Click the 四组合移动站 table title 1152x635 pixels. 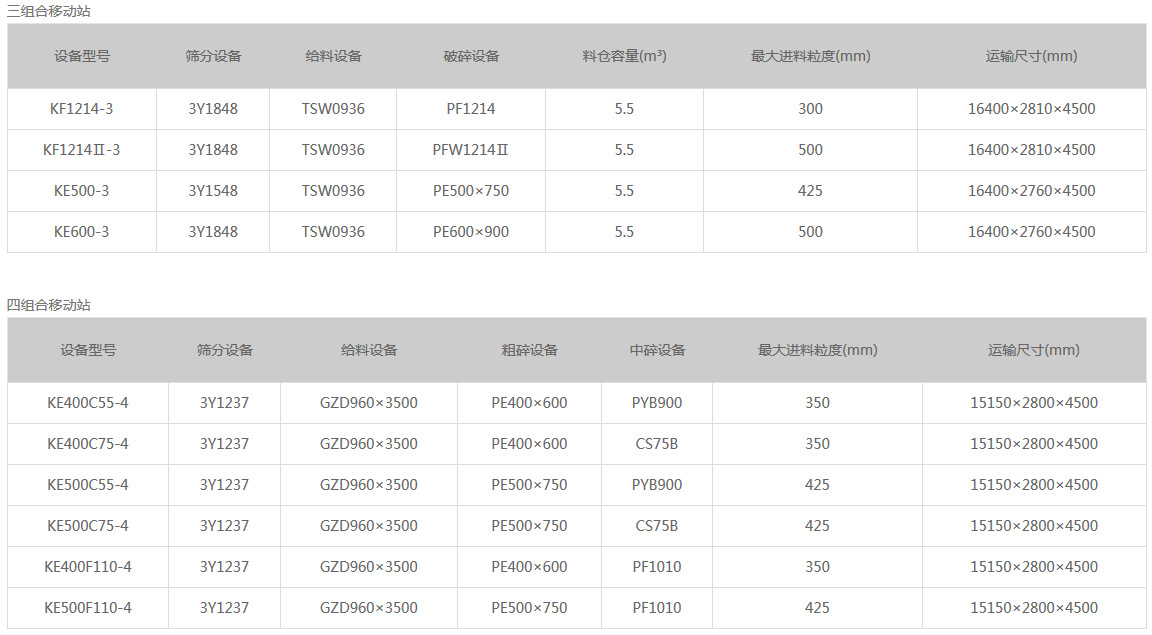pyautogui.click(x=48, y=305)
